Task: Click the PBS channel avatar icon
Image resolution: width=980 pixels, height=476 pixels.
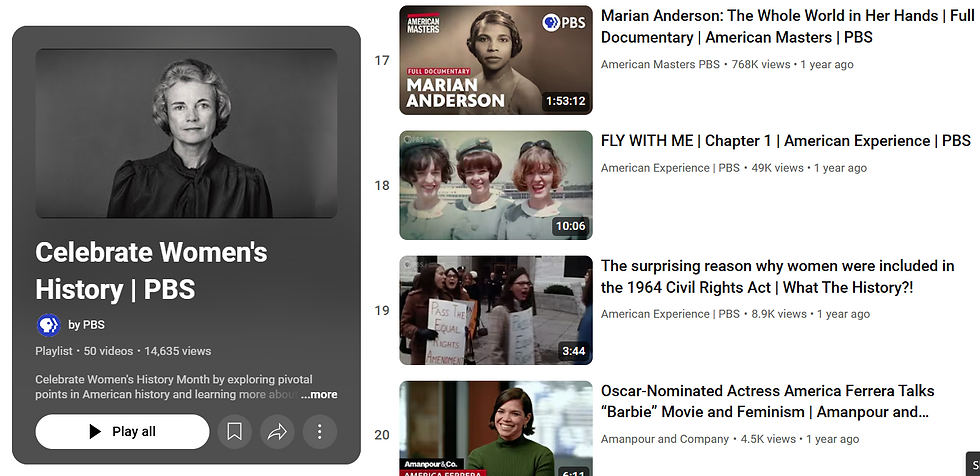Action: click(x=48, y=325)
